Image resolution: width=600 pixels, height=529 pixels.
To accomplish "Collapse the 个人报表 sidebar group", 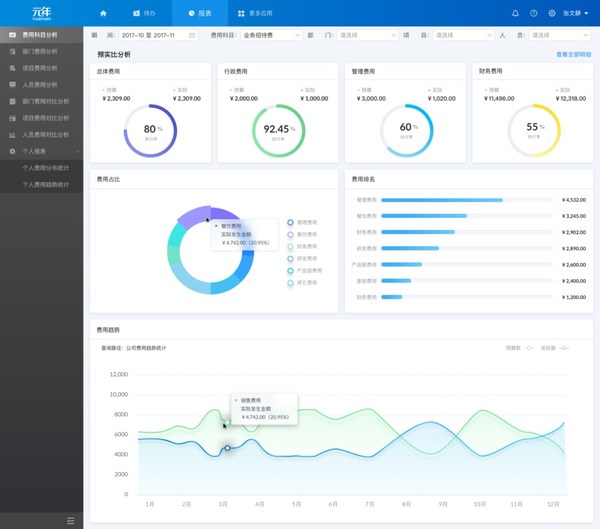I will [41, 150].
